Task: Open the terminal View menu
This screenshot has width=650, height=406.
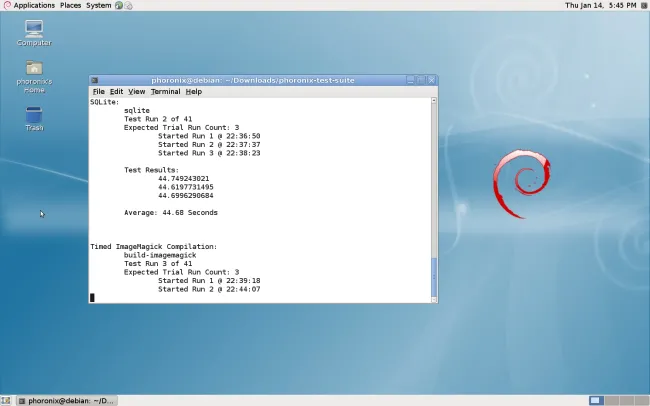Action: click(137, 91)
